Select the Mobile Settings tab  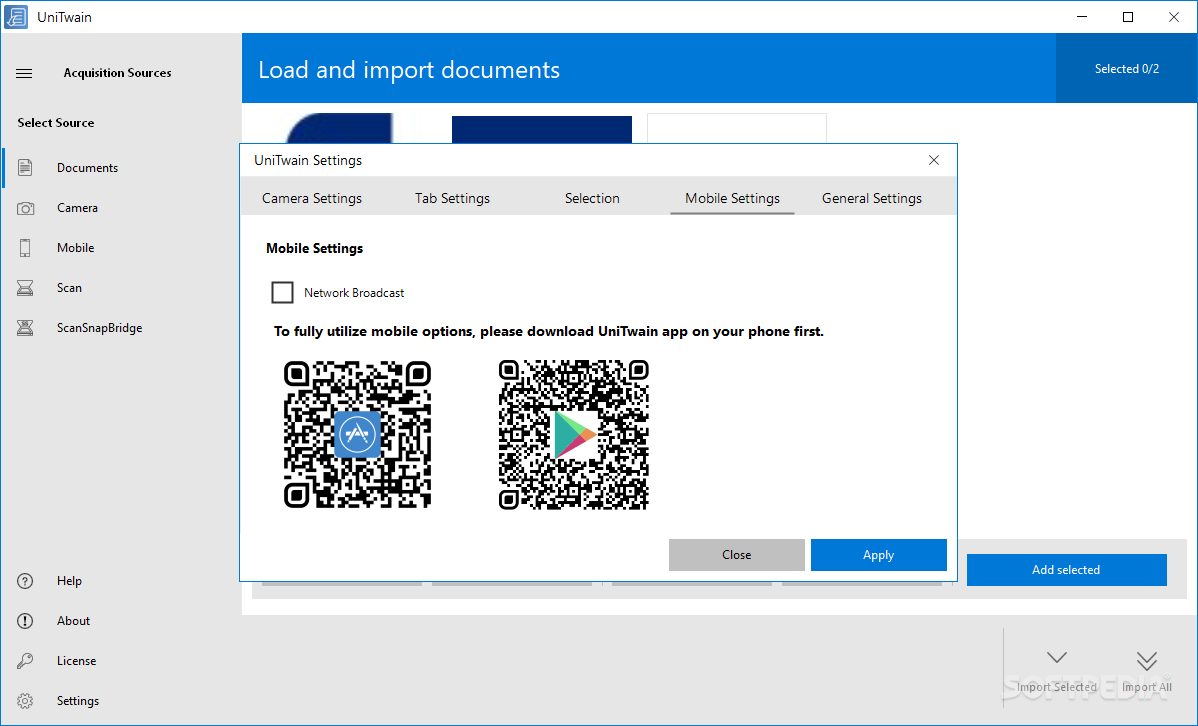click(x=732, y=198)
